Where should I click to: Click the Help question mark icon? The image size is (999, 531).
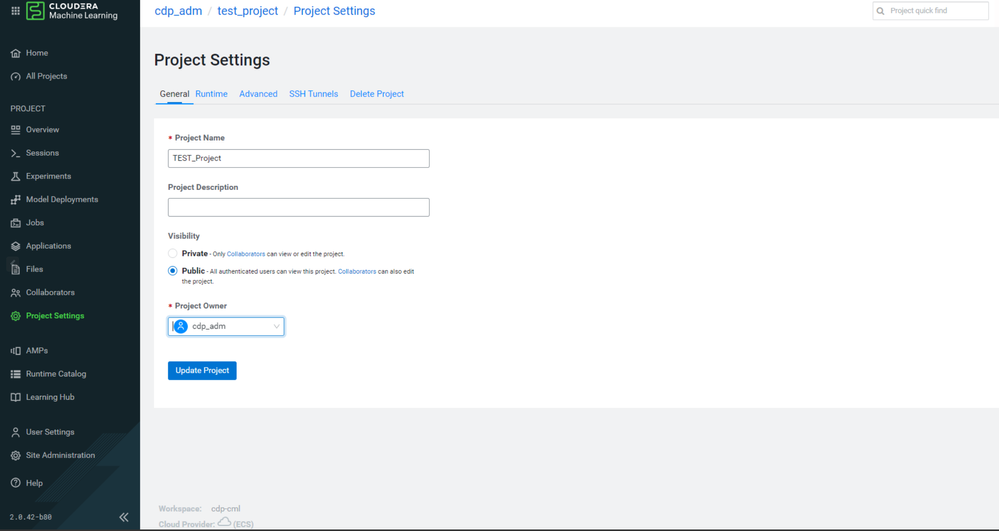[16, 483]
